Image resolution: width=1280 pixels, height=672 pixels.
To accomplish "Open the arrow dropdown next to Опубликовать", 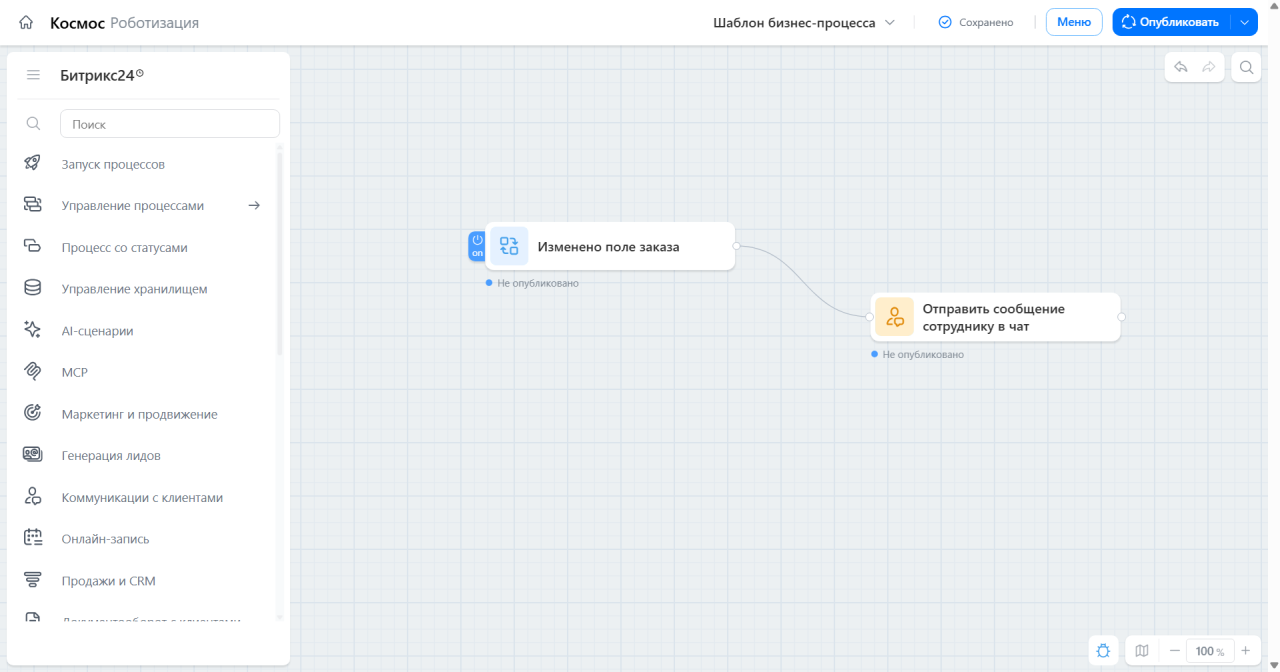I will 1244,22.
